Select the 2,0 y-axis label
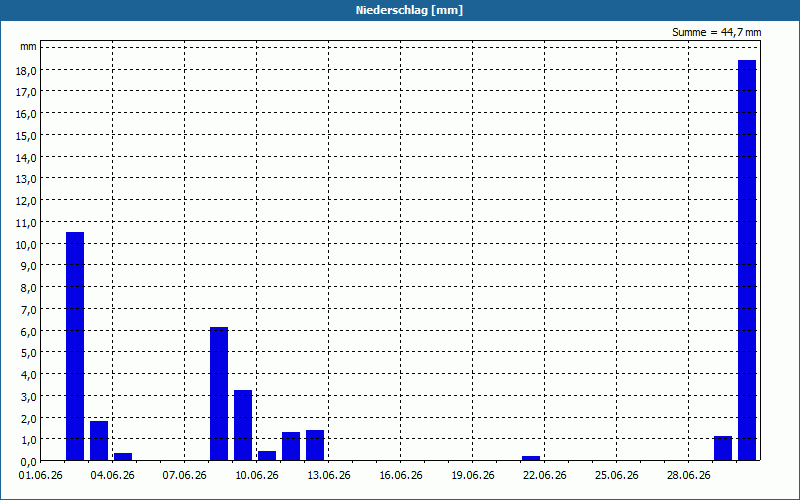Viewport: 800px width, 500px height. pos(28,418)
